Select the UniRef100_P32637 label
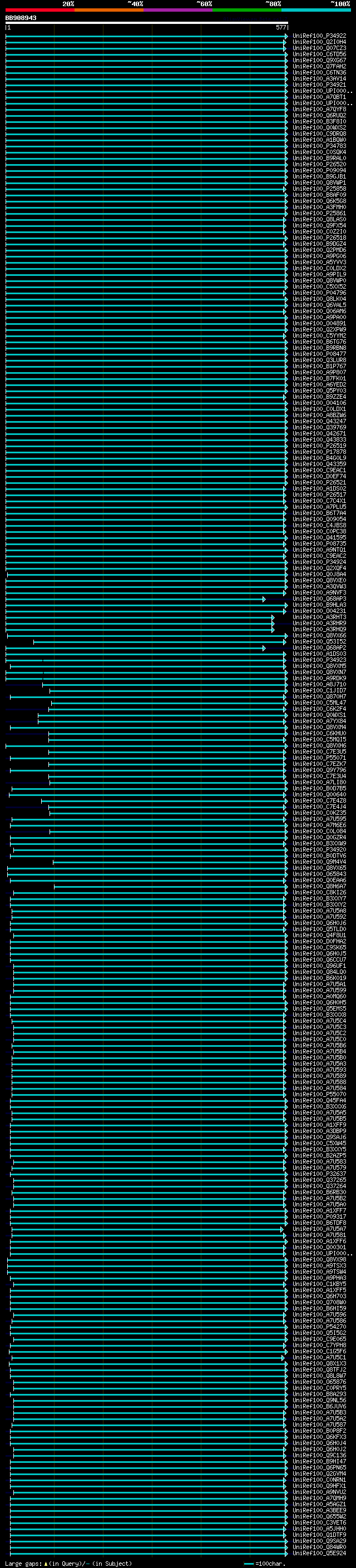 [x=319, y=1174]
